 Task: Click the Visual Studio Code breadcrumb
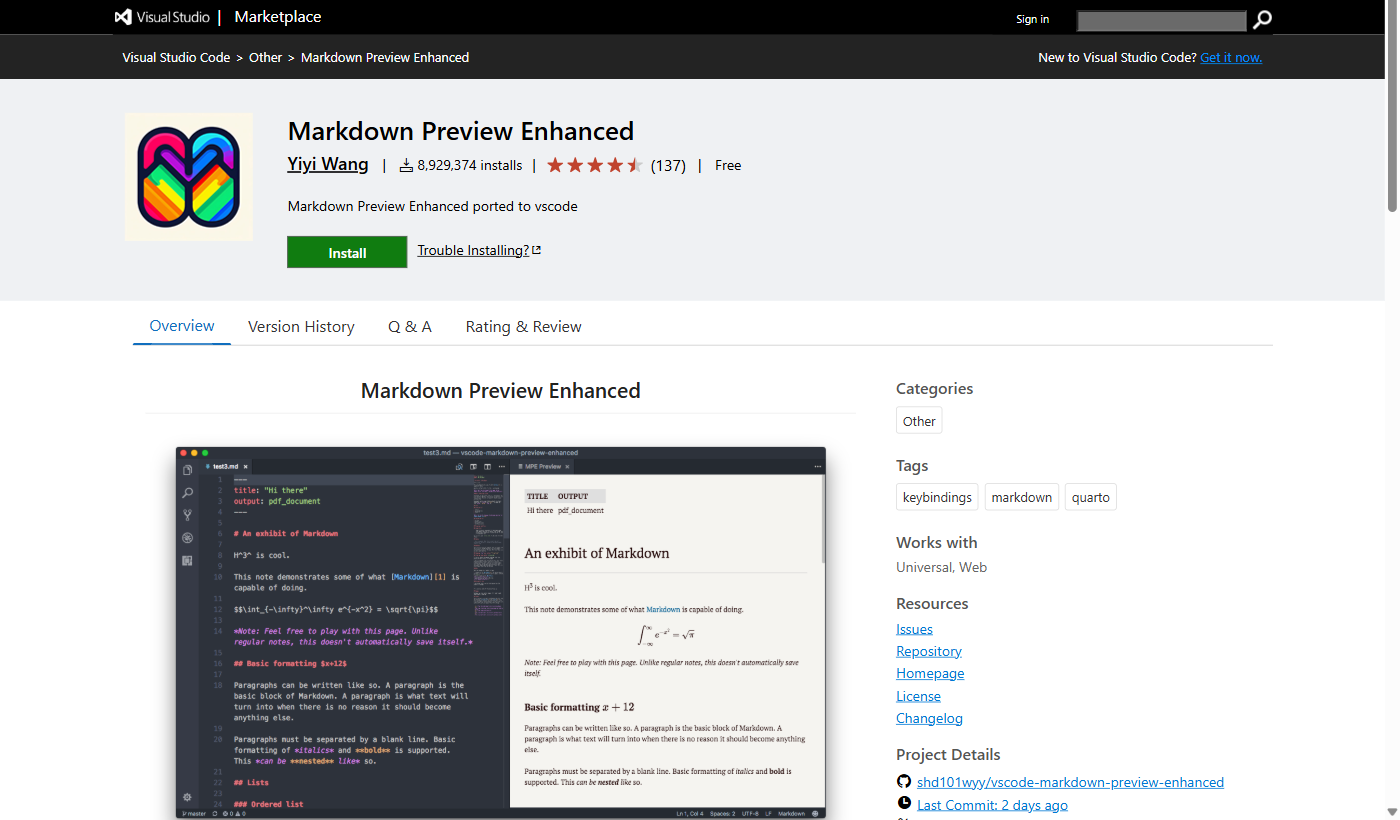[176, 57]
